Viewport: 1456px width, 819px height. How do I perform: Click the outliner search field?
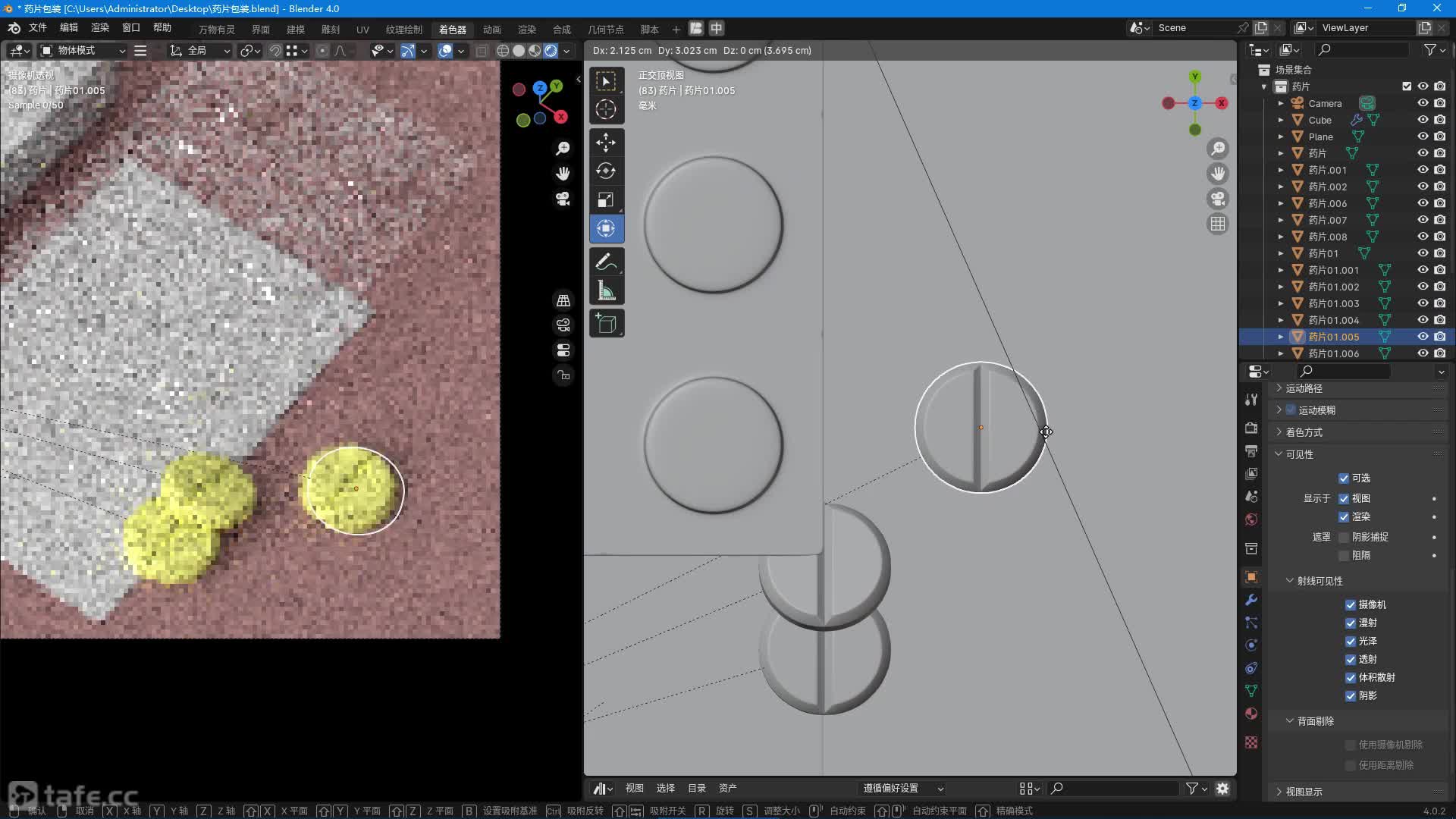point(1361,49)
